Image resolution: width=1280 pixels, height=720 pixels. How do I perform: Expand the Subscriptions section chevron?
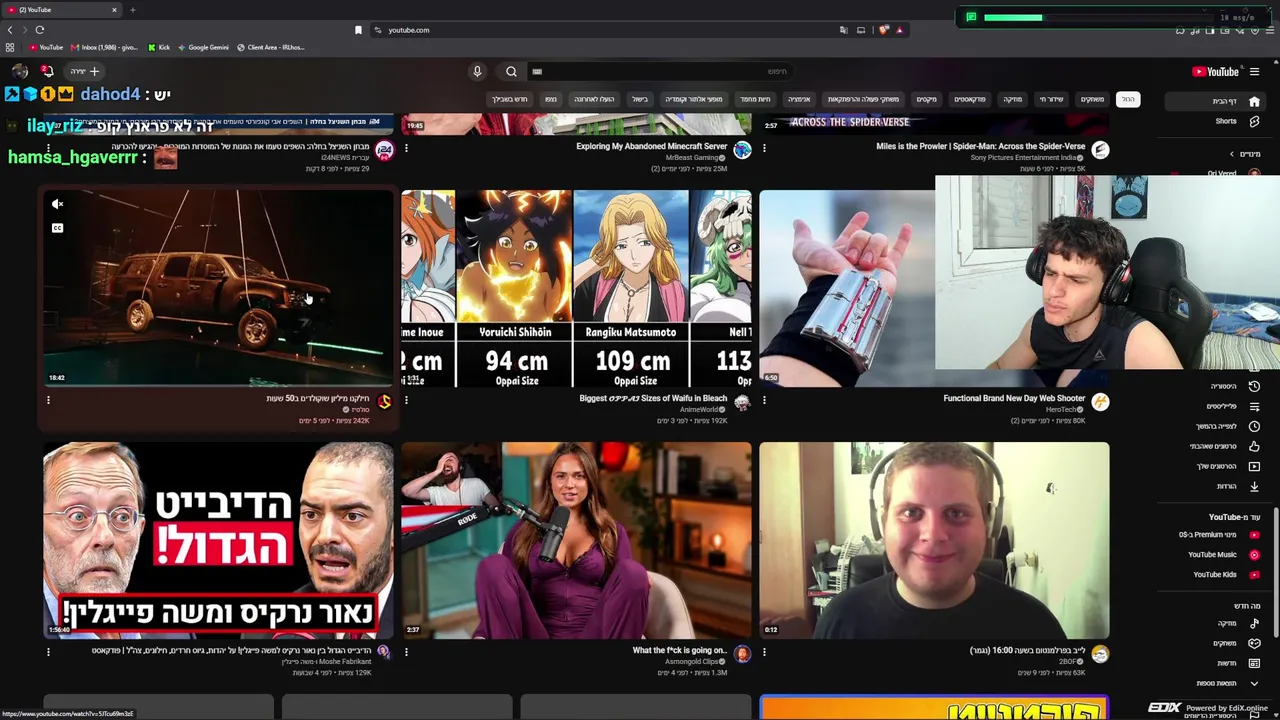(x=1232, y=154)
